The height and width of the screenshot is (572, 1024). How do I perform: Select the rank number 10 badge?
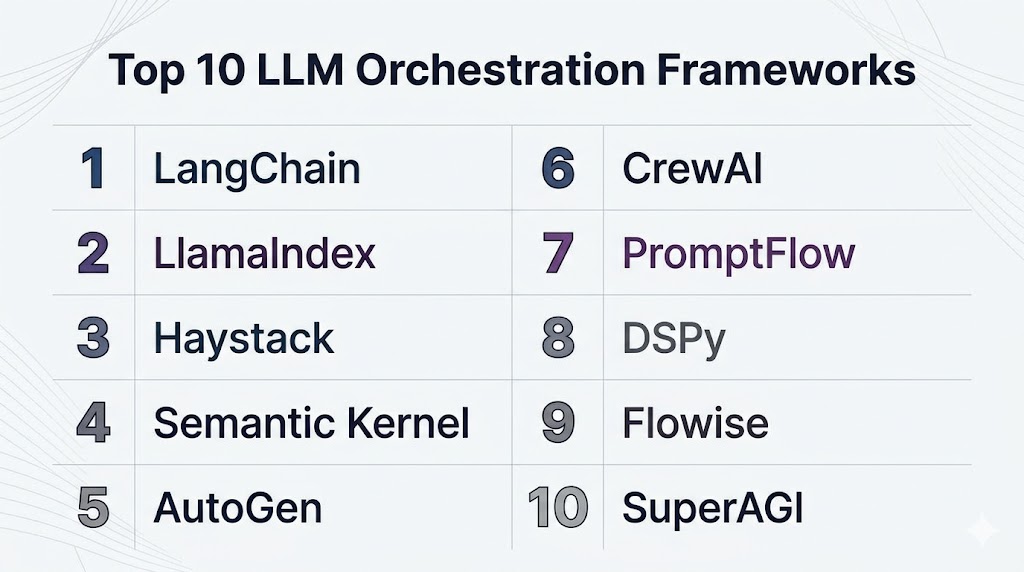[x=558, y=508]
